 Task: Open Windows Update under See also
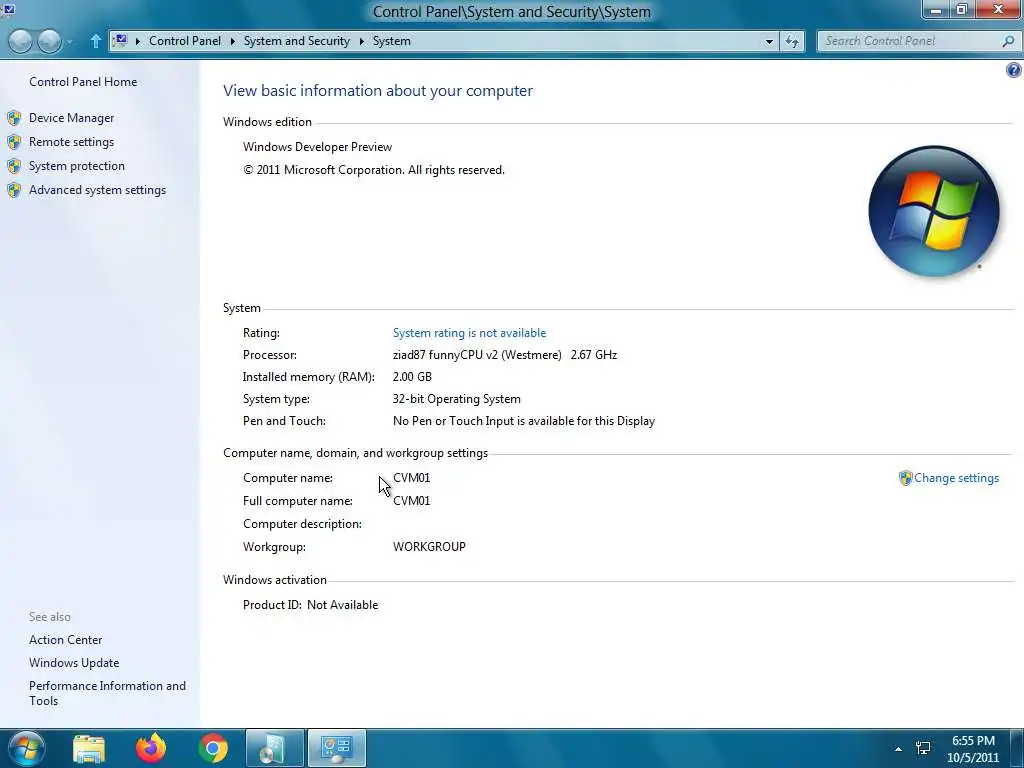pyautogui.click(x=74, y=663)
